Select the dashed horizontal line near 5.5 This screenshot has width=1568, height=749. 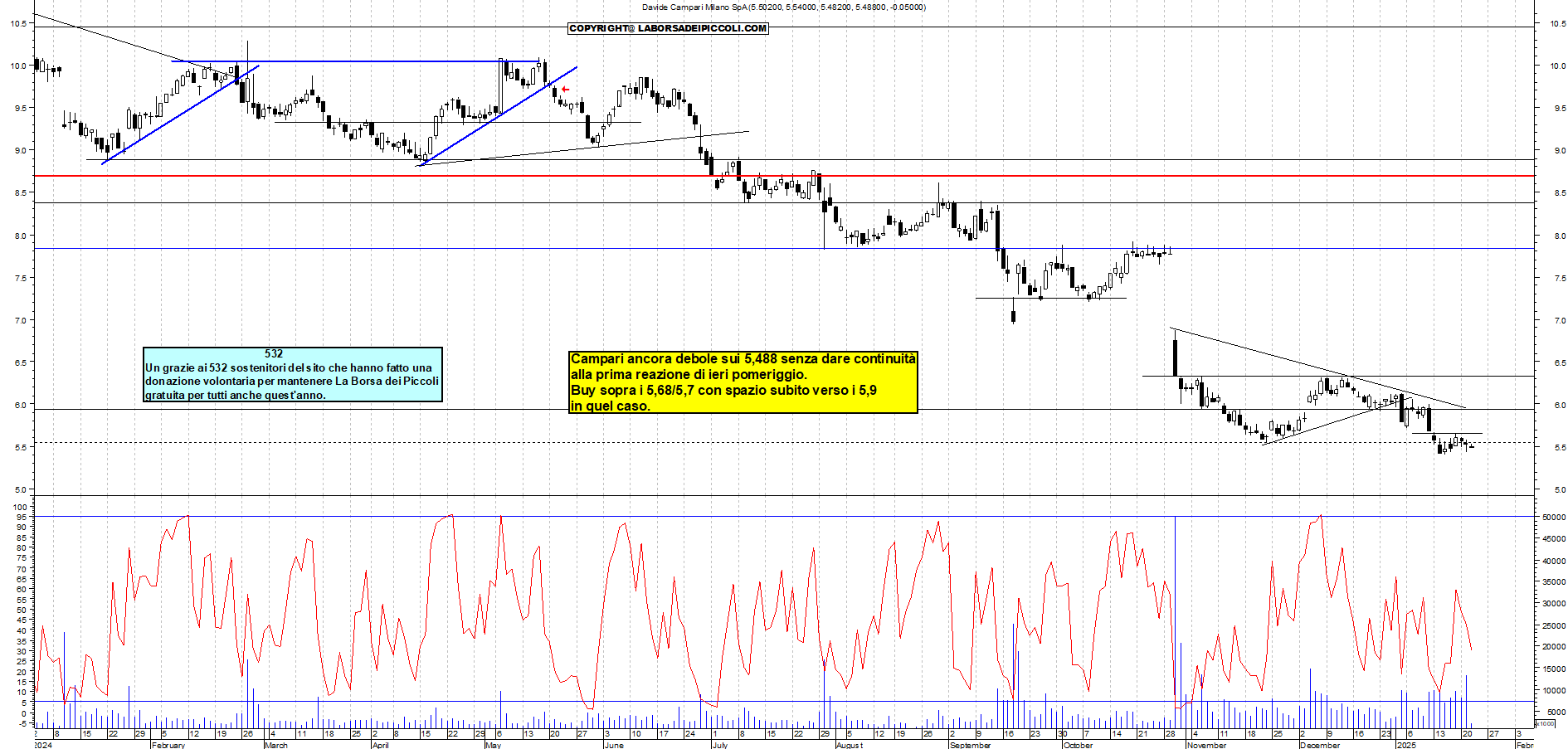(784, 442)
